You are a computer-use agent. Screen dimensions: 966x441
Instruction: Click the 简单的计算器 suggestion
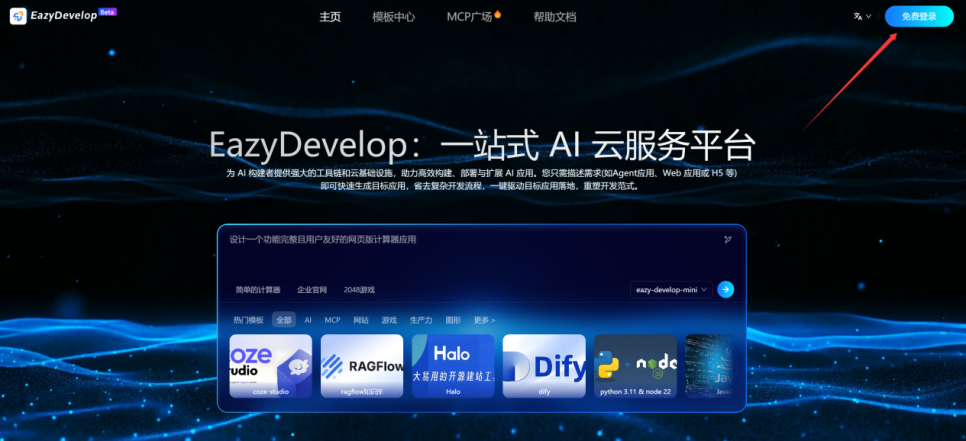[x=258, y=290]
